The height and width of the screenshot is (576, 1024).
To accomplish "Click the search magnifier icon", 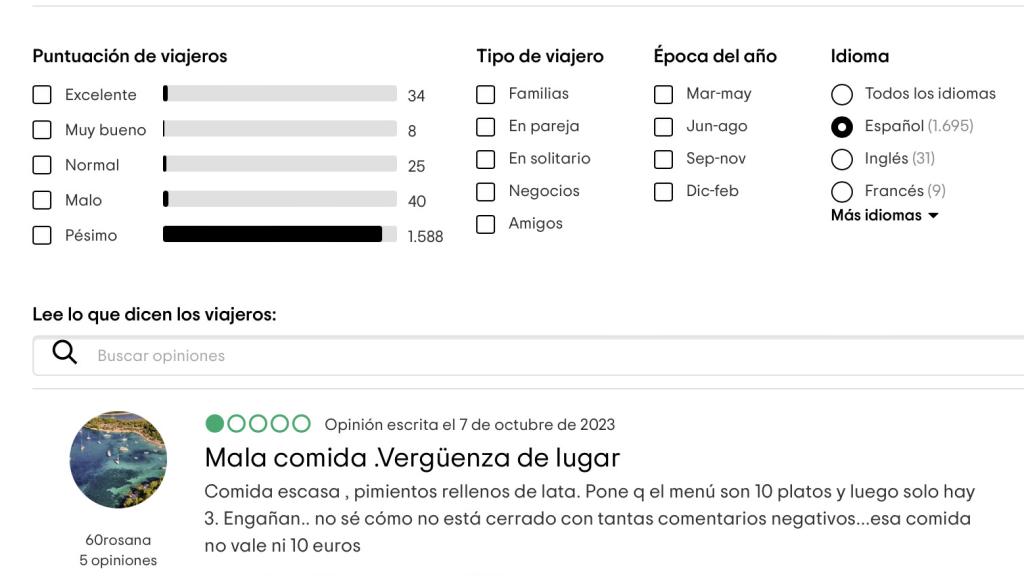I will (65, 354).
